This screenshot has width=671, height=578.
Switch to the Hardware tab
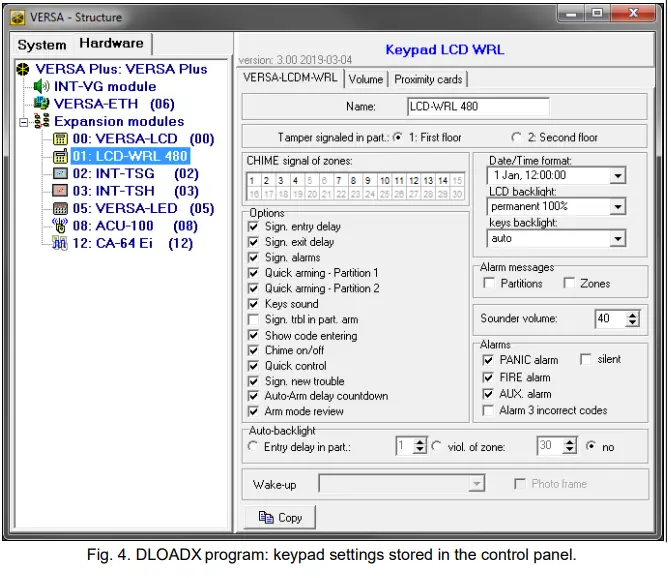(111, 43)
